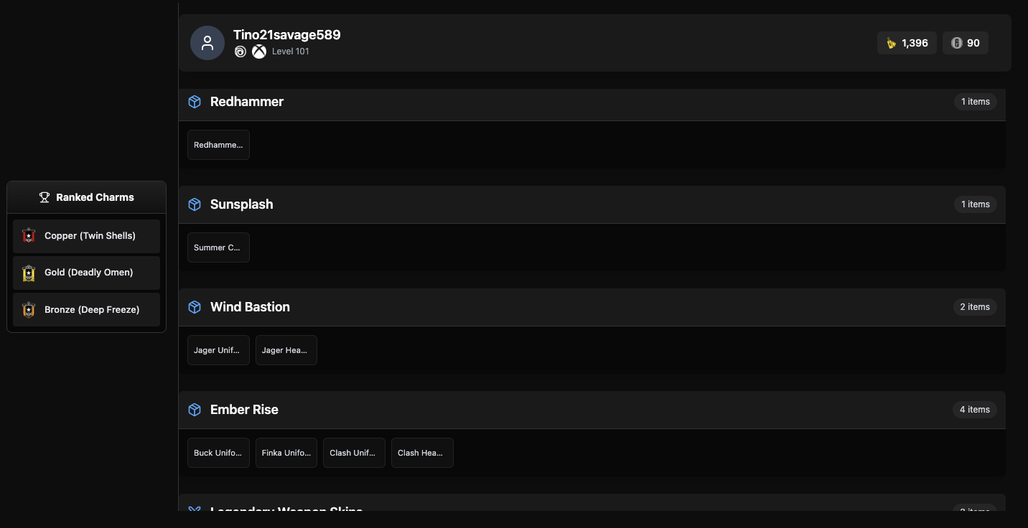Click the 1,396 renown currency badge
Viewport: 1028px width, 528px height.
[x=907, y=43]
